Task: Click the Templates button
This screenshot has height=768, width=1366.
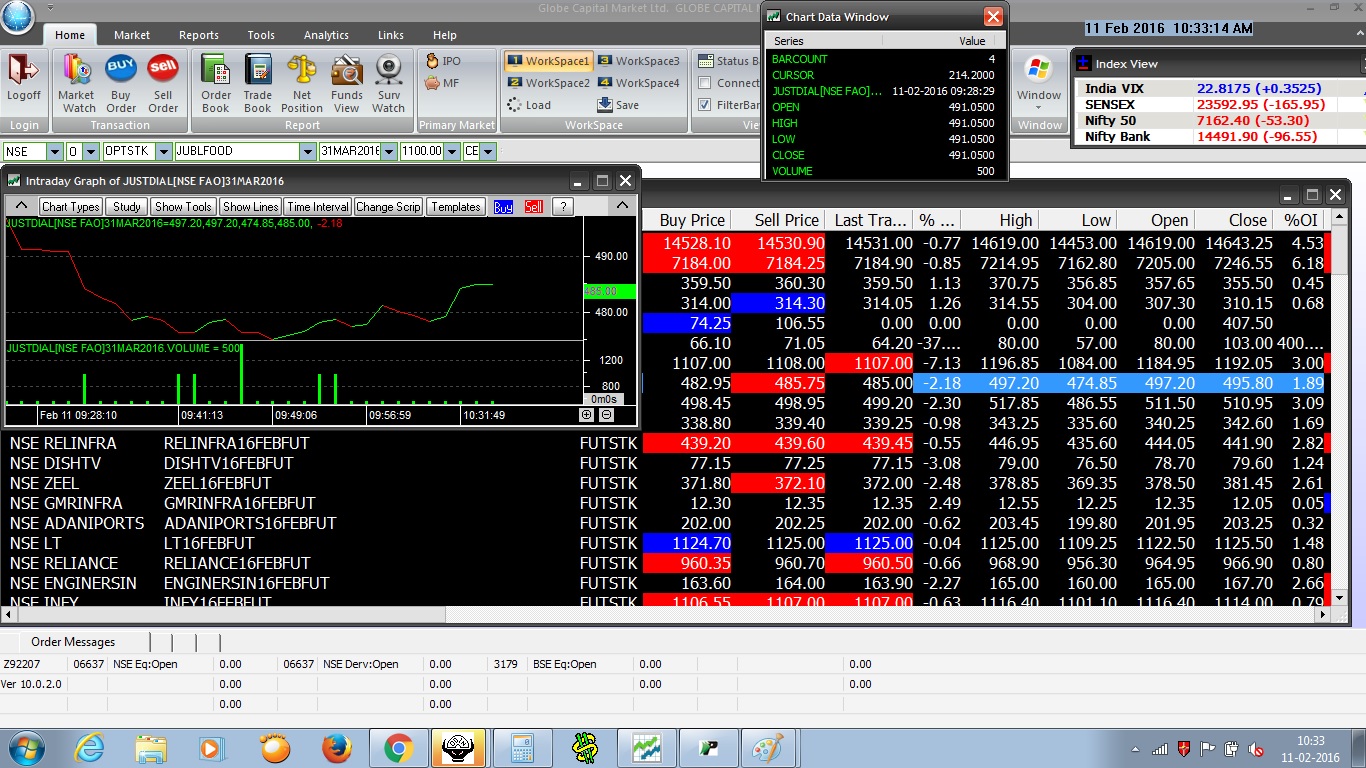Action: pyautogui.click(x=456, y=207)
